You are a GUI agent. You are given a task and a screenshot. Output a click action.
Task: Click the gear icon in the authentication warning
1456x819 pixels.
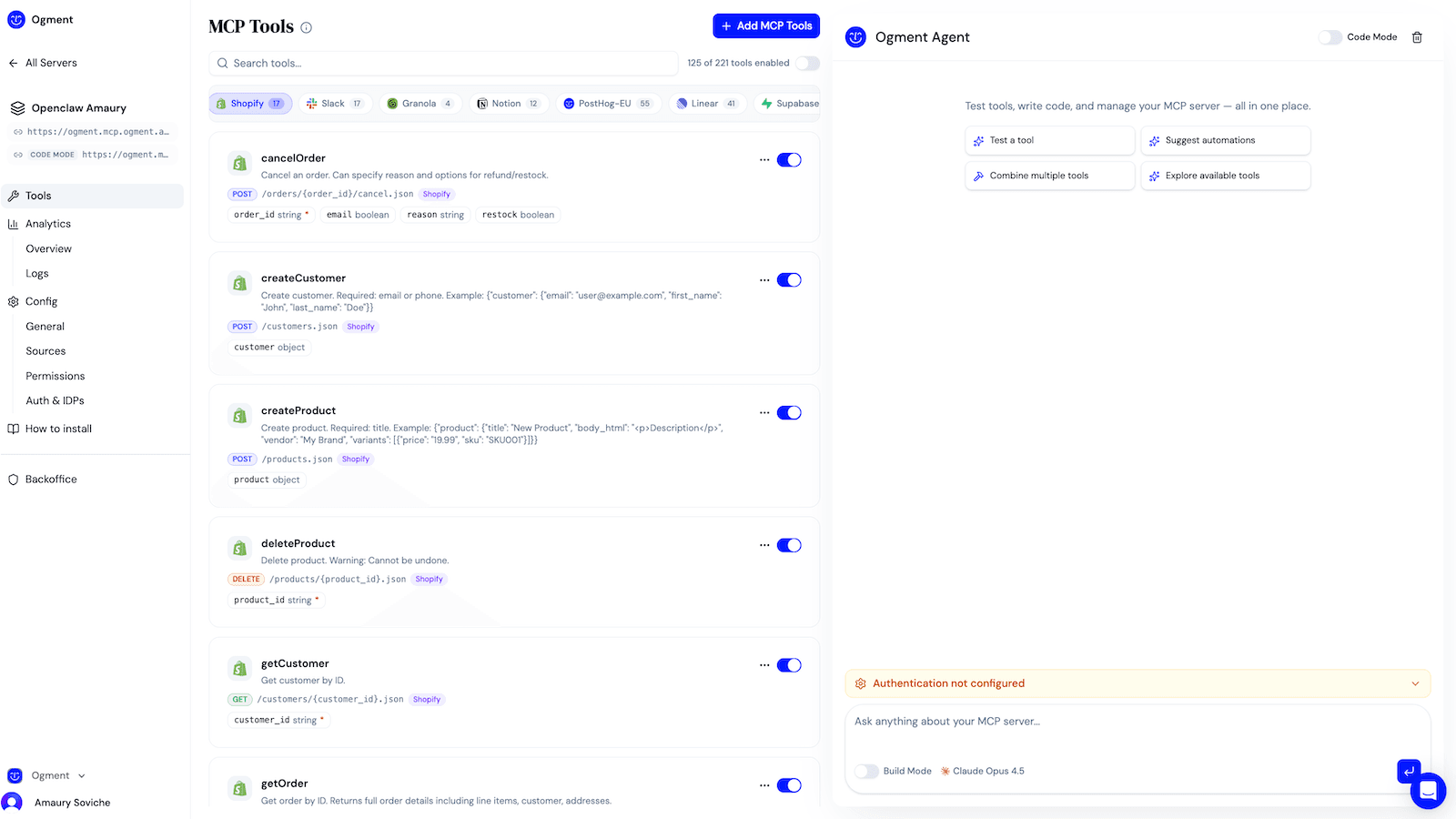[x=861, y=683]
